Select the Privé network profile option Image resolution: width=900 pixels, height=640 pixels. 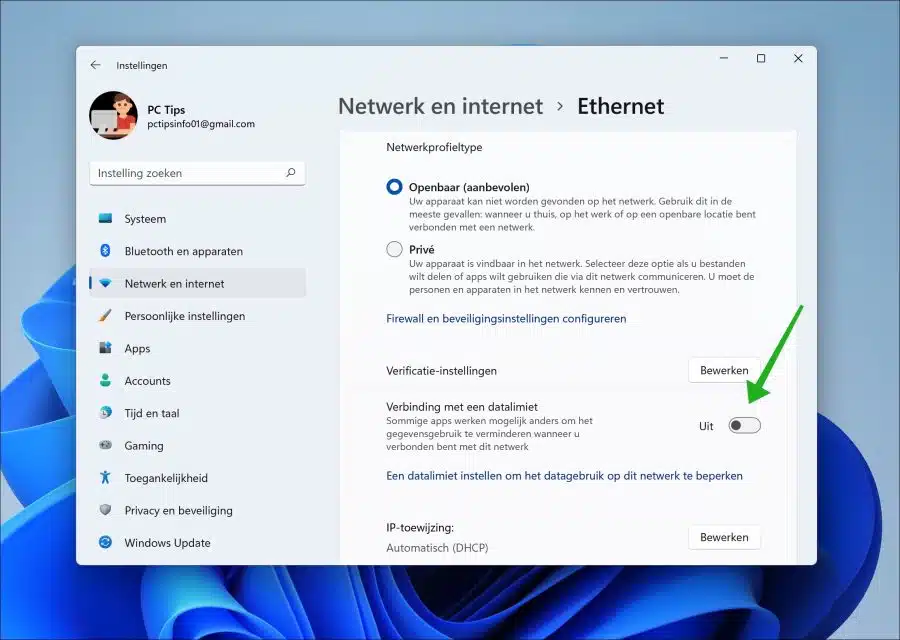(x=394, y=249)
